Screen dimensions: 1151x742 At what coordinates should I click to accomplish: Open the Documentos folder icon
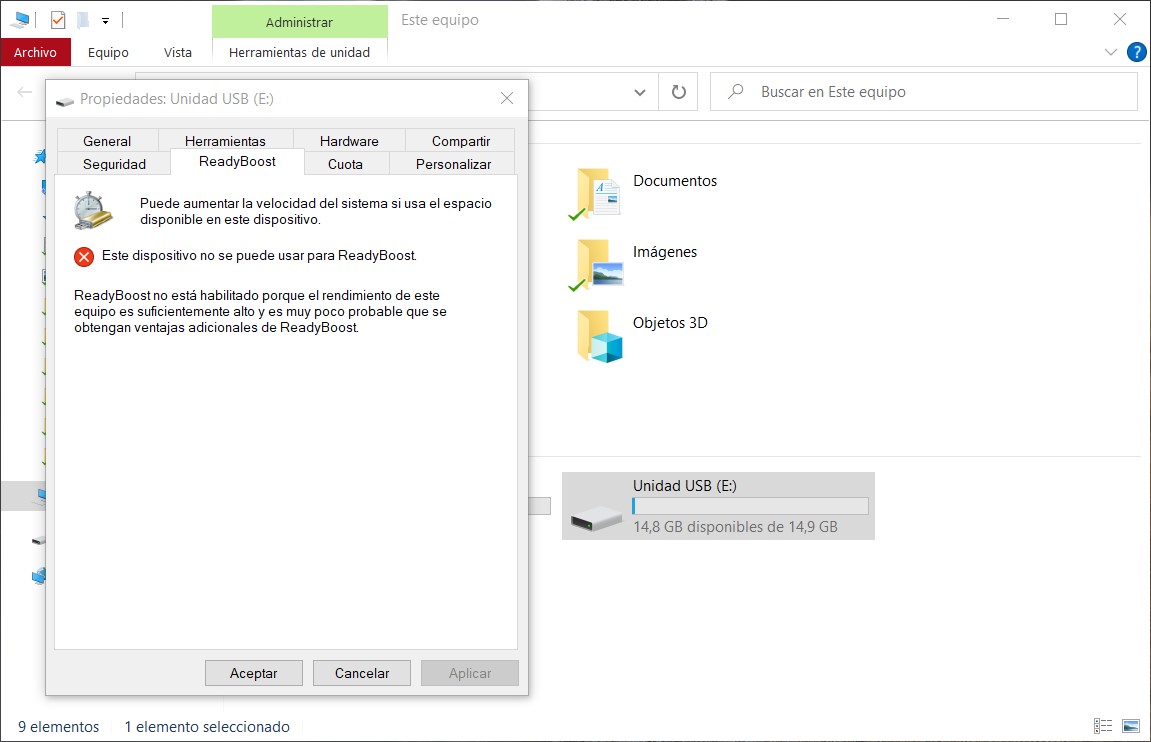tap(598, 192)
